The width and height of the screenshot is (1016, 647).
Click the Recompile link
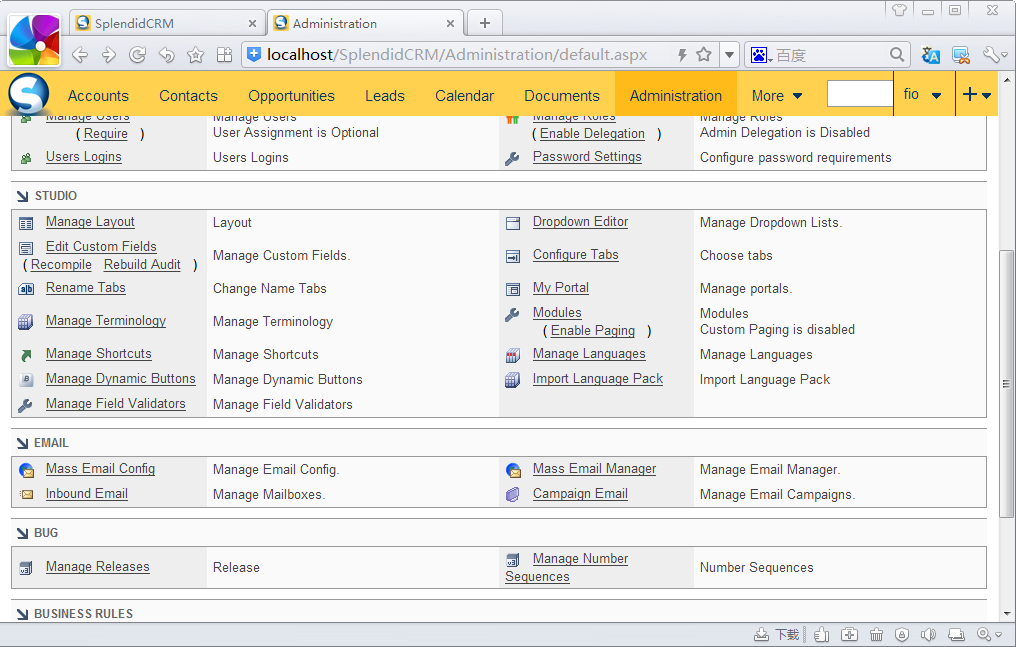pyautogui.click(x=62, y=265)
